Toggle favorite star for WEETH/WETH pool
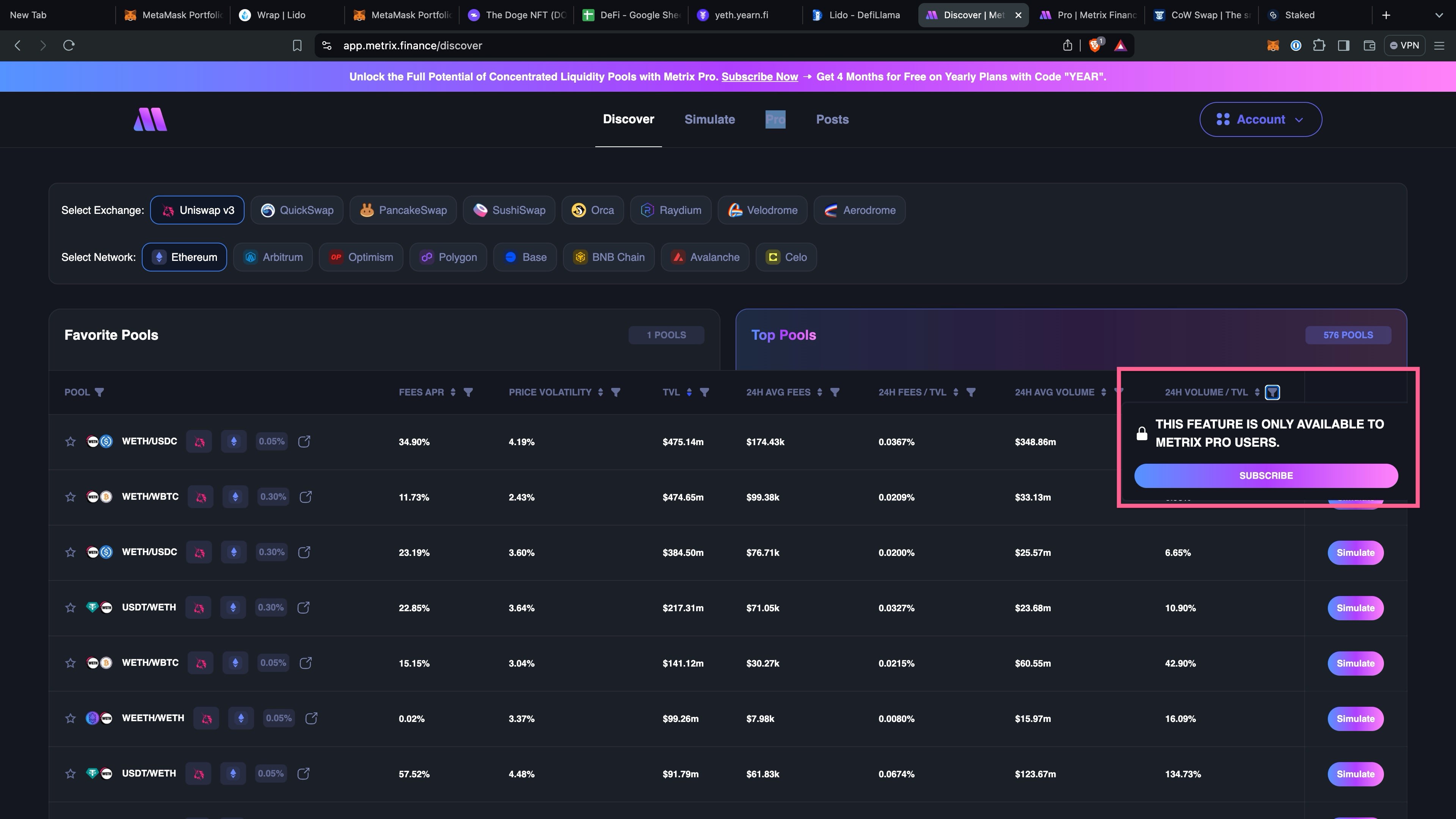This screenshot has width=1456, height=819. [x=70, y=719]
